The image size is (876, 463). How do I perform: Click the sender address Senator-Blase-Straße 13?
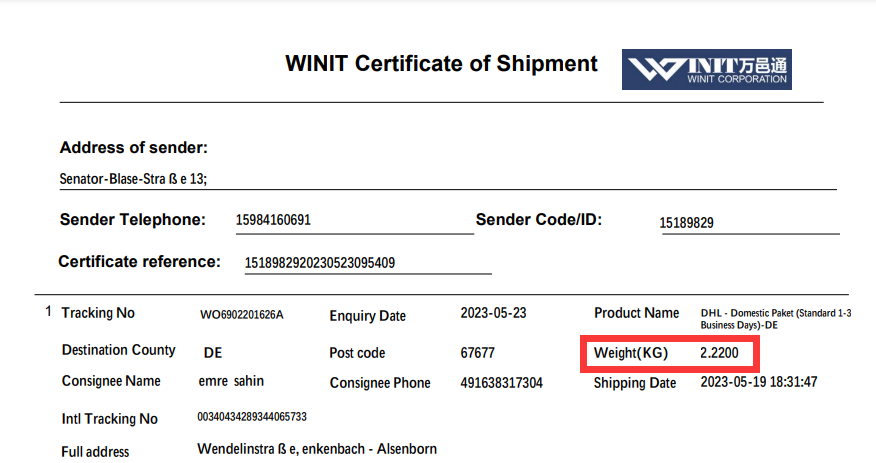139,180
